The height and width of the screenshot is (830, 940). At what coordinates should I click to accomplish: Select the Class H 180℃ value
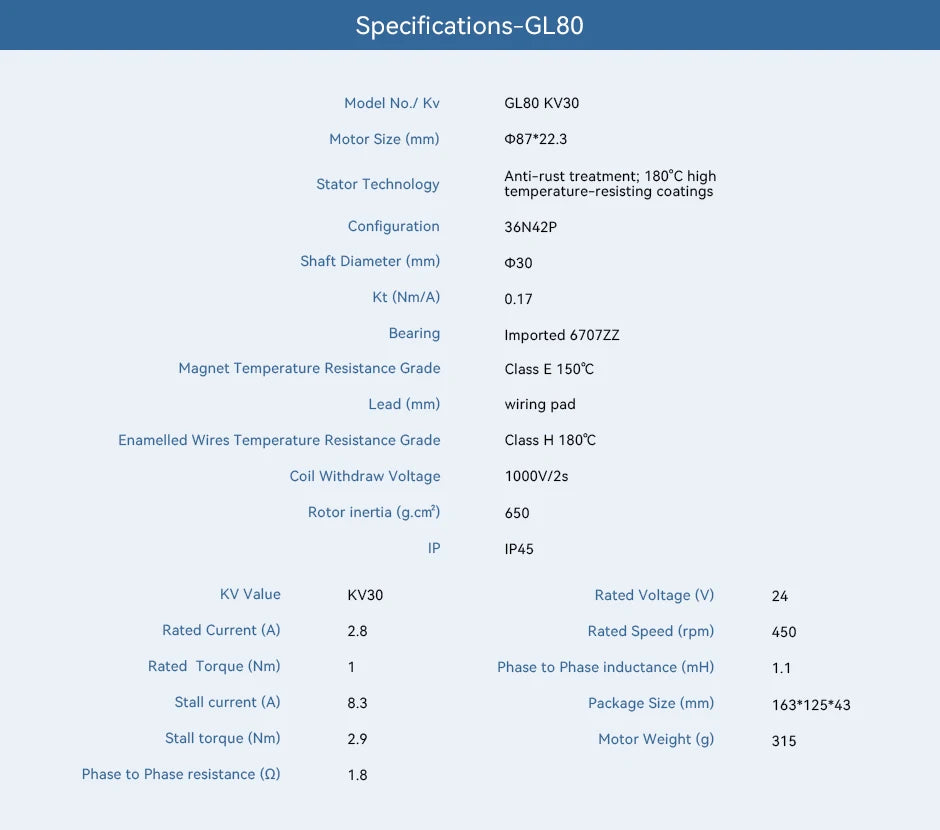coord(550,440)
